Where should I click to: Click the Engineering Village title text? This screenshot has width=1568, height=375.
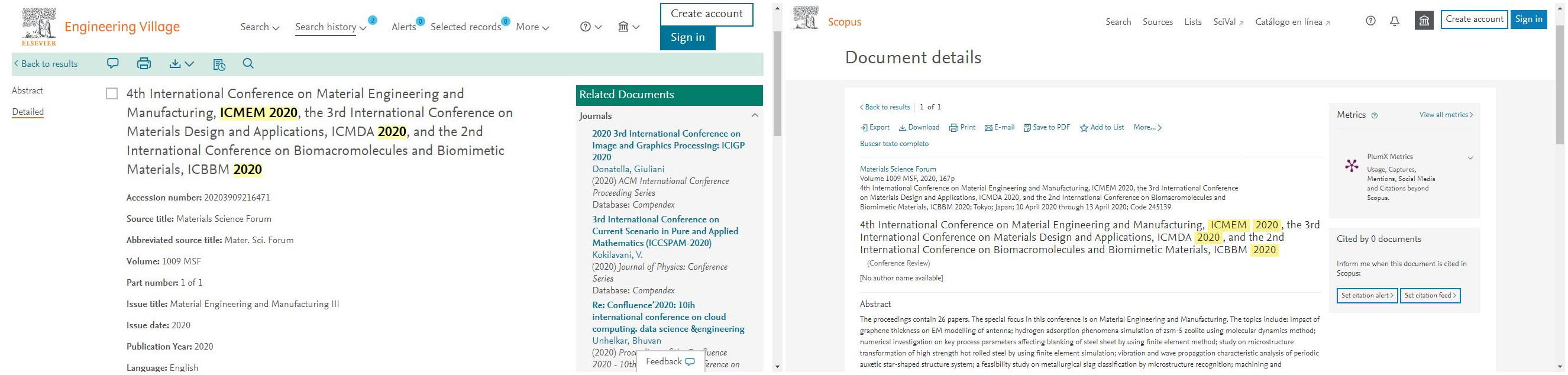[122, 27]
